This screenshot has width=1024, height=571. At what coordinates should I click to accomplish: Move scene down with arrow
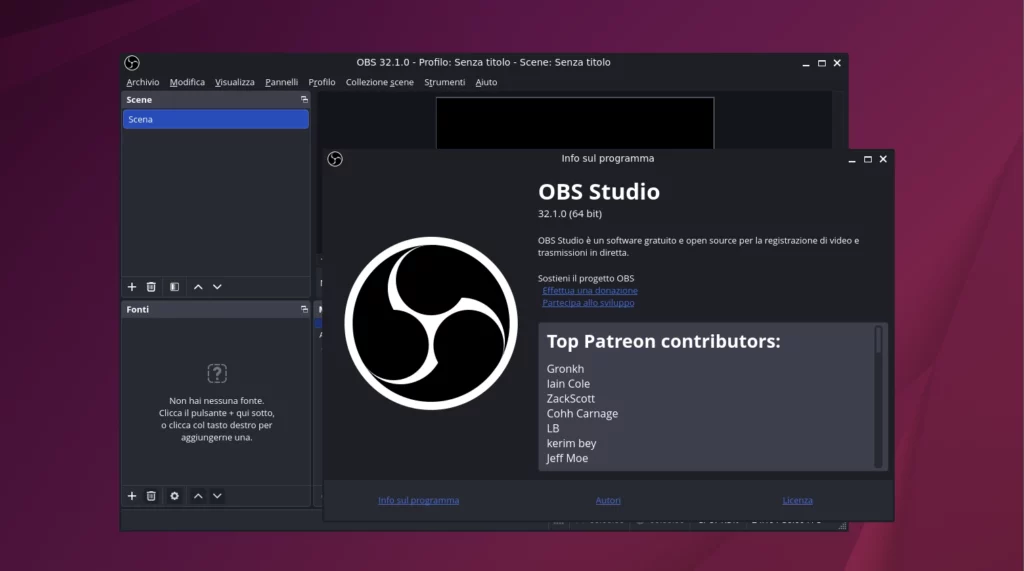click(217, 287)
